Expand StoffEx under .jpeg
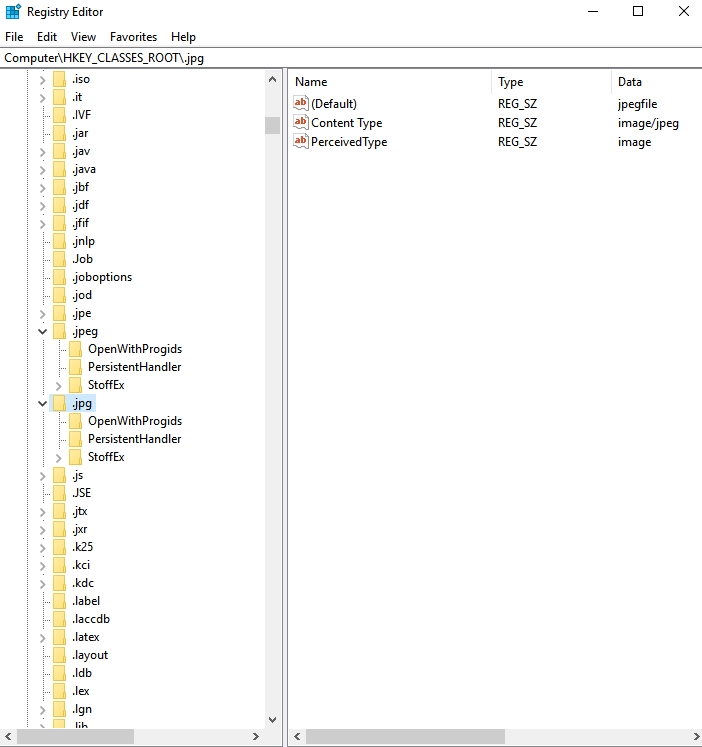702x747 pixels. tap(59, 385)
